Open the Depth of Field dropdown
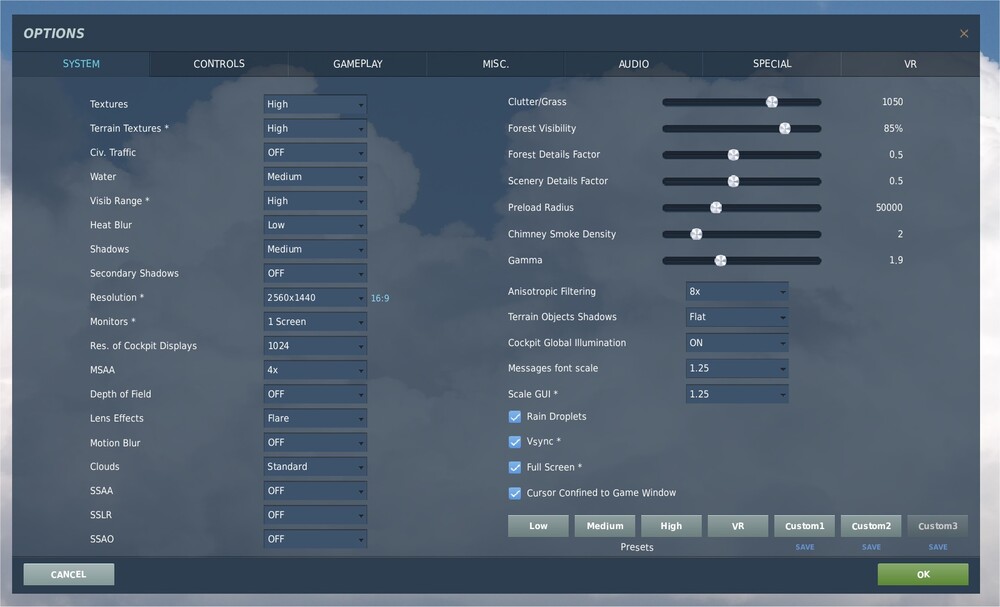This screenshot has width=1000, height=607. (315, 394)
